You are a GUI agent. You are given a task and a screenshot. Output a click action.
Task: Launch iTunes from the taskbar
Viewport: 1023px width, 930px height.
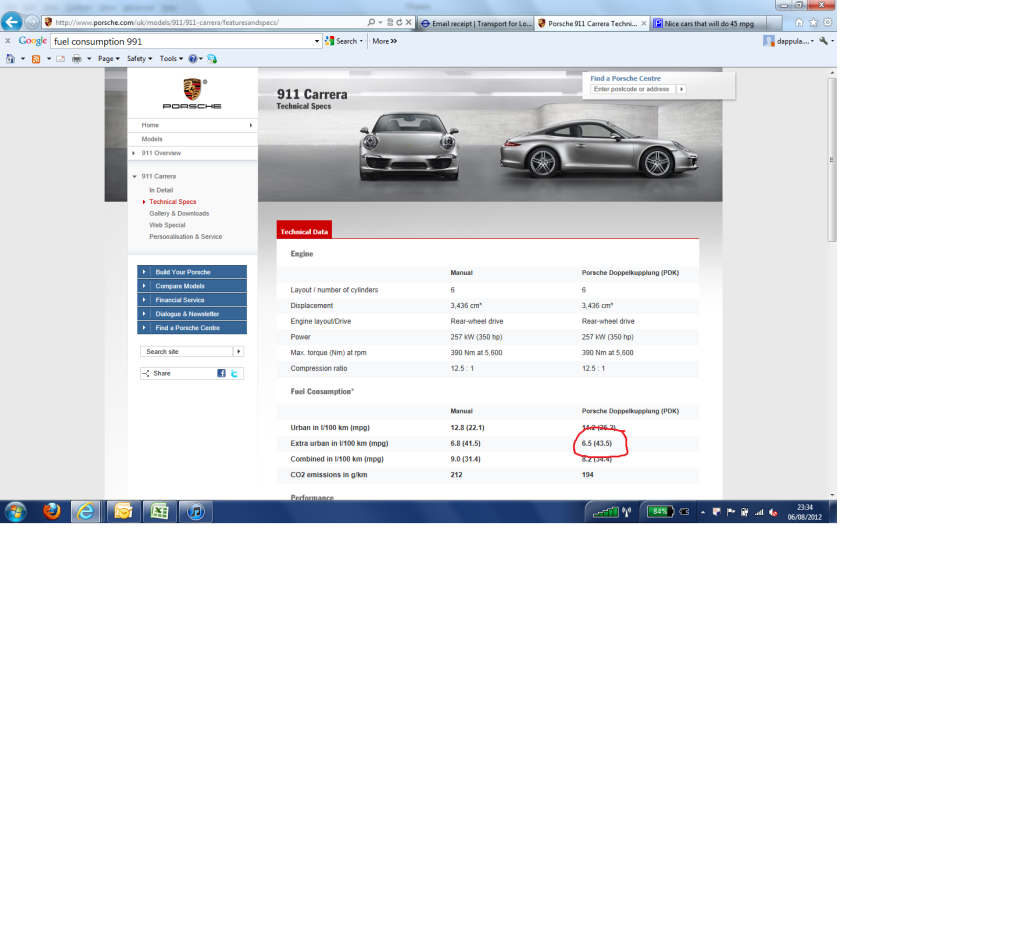pyautogui.click(x=196, y=512)
